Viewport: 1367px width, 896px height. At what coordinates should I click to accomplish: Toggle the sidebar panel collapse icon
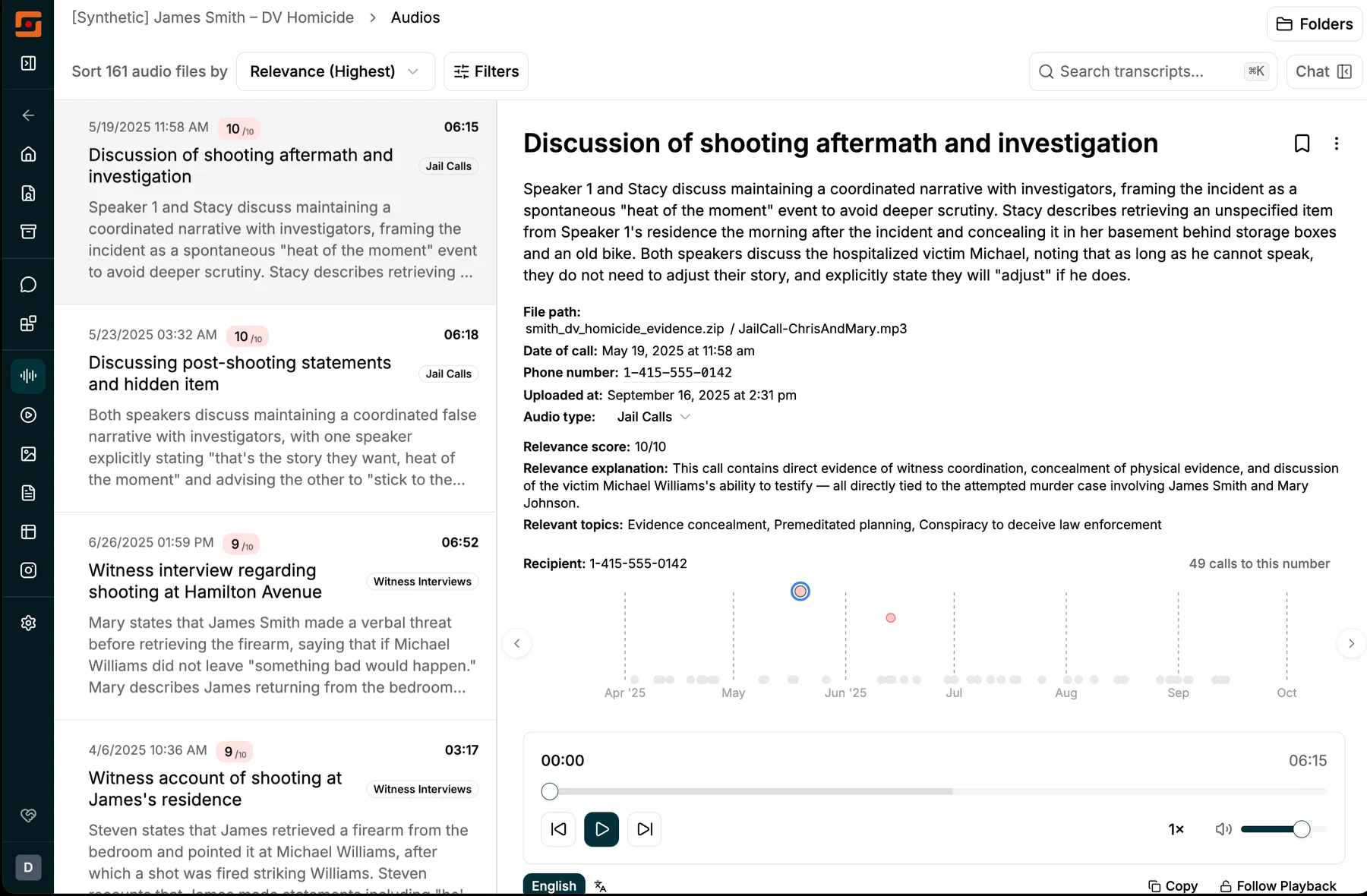pos(28,63)
